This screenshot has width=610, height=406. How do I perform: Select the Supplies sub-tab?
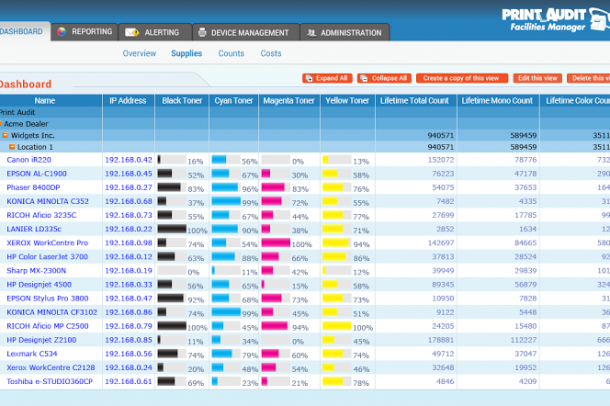tap(186, 53)
